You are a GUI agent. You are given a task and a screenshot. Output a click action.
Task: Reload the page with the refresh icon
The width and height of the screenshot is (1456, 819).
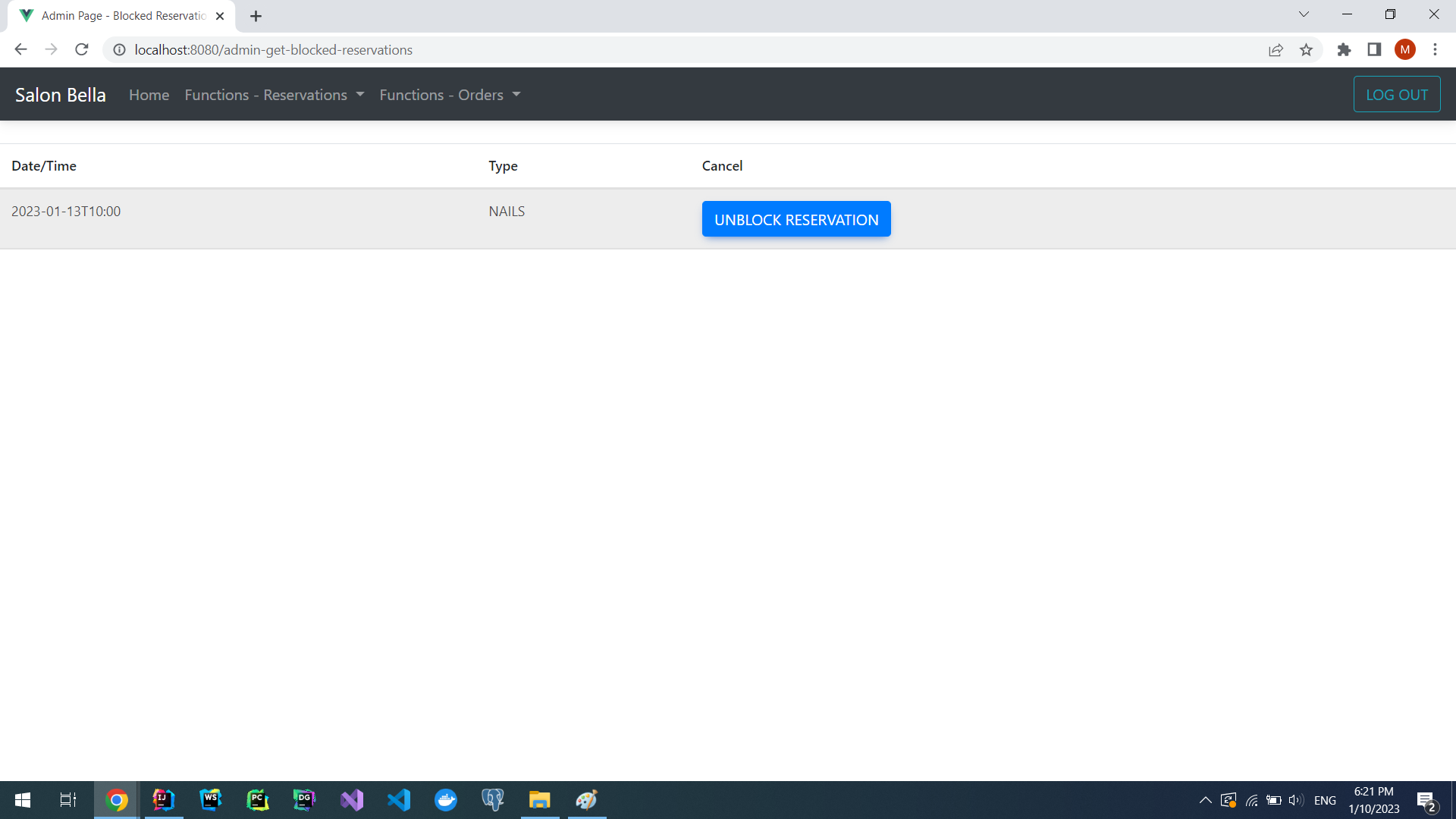tap(82, 50)
